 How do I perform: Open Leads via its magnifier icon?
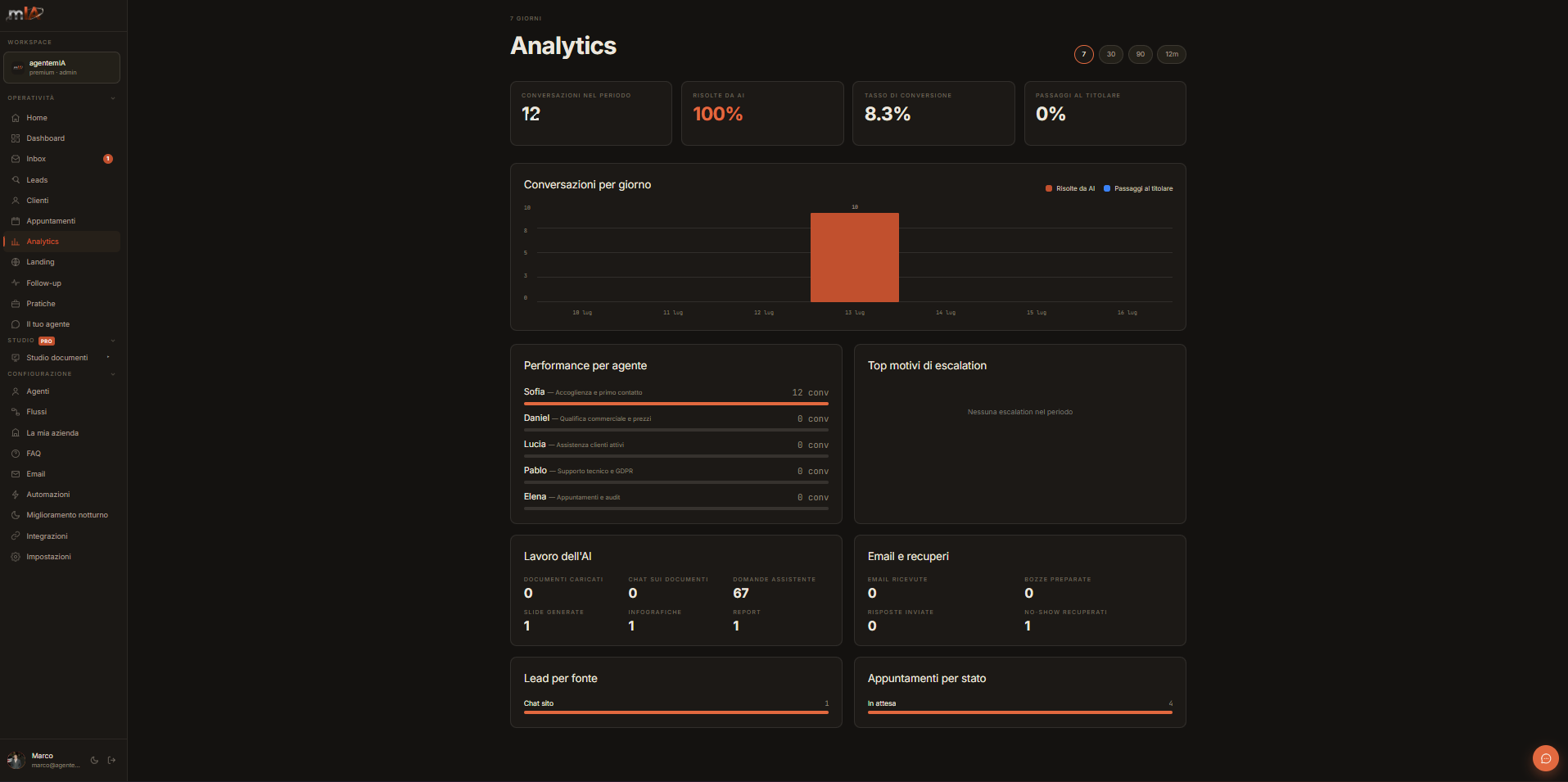tap(16, 180)
